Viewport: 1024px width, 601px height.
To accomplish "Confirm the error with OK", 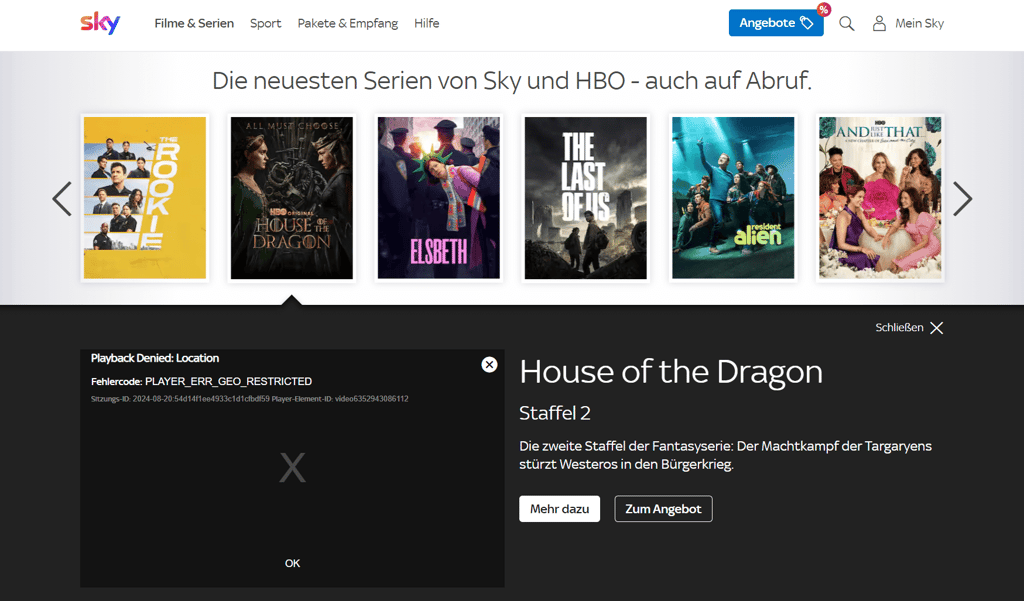I will [292, 563].
